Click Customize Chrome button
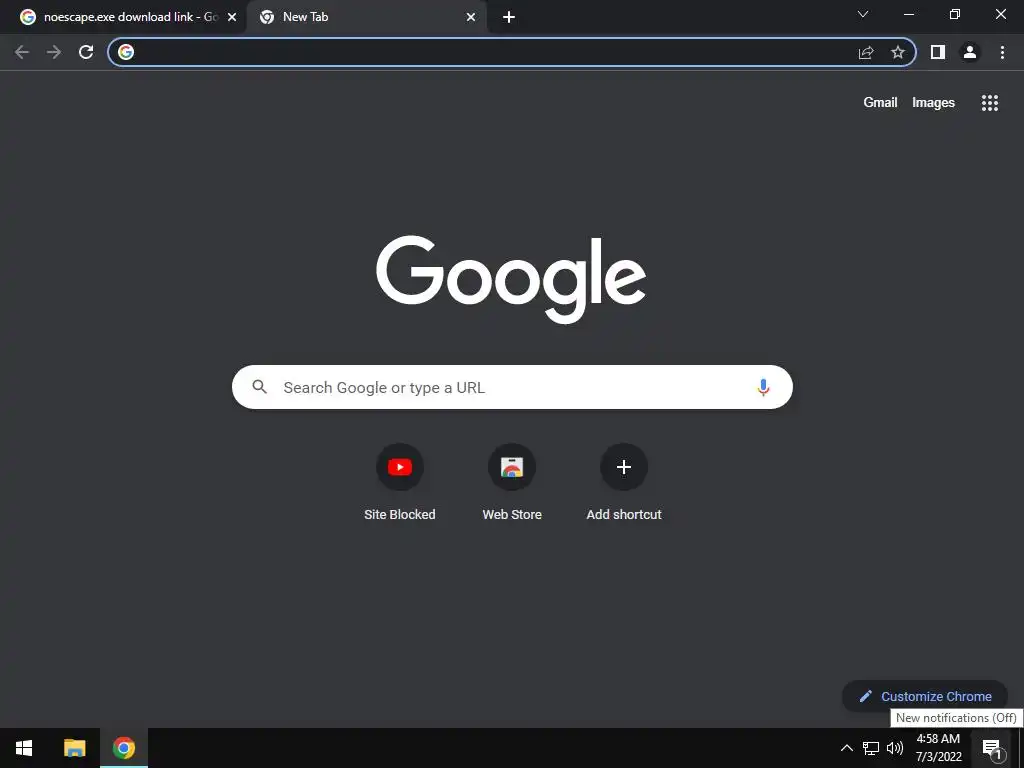This screenshot has height=768, width=1024. [925, 696]
